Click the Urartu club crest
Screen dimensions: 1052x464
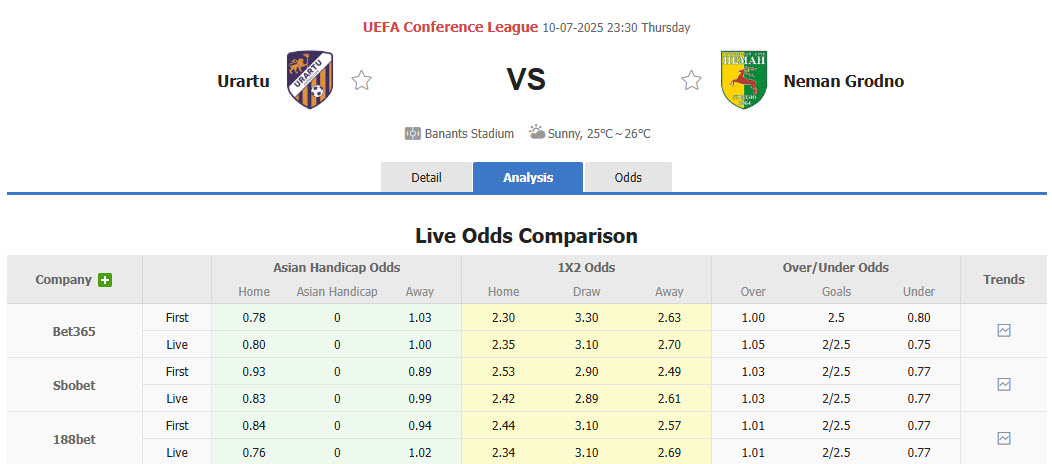pos(309,80)
